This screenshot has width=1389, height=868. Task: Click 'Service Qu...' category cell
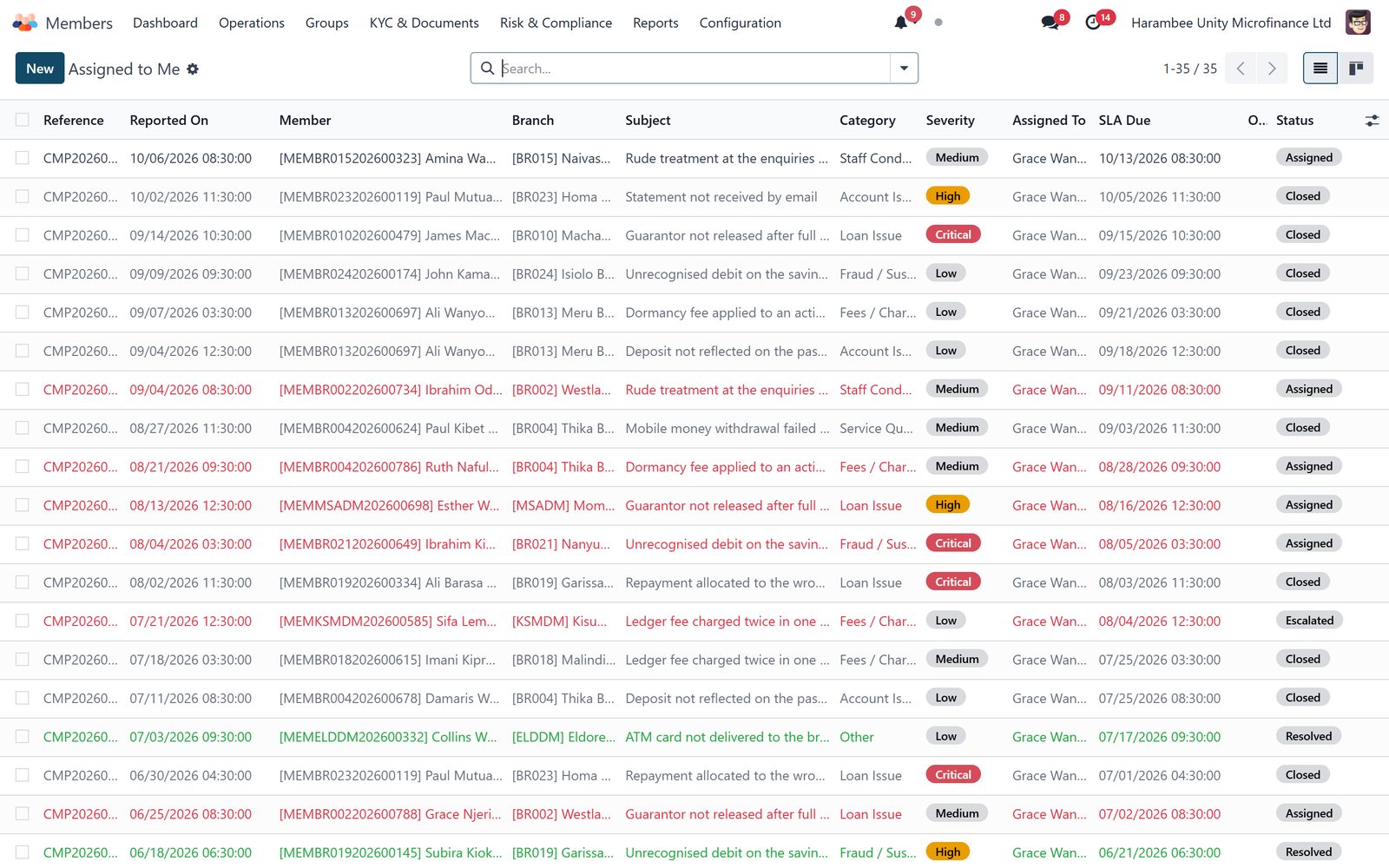point(876,428)
